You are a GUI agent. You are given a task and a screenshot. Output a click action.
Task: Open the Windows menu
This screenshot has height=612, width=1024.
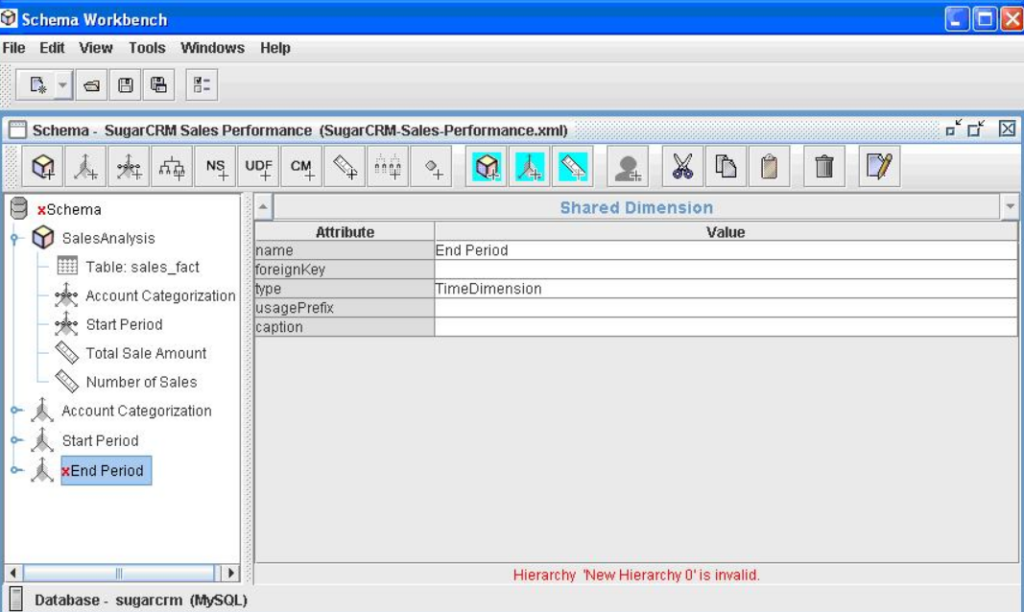pyautogui.click(x=212, y=48)
